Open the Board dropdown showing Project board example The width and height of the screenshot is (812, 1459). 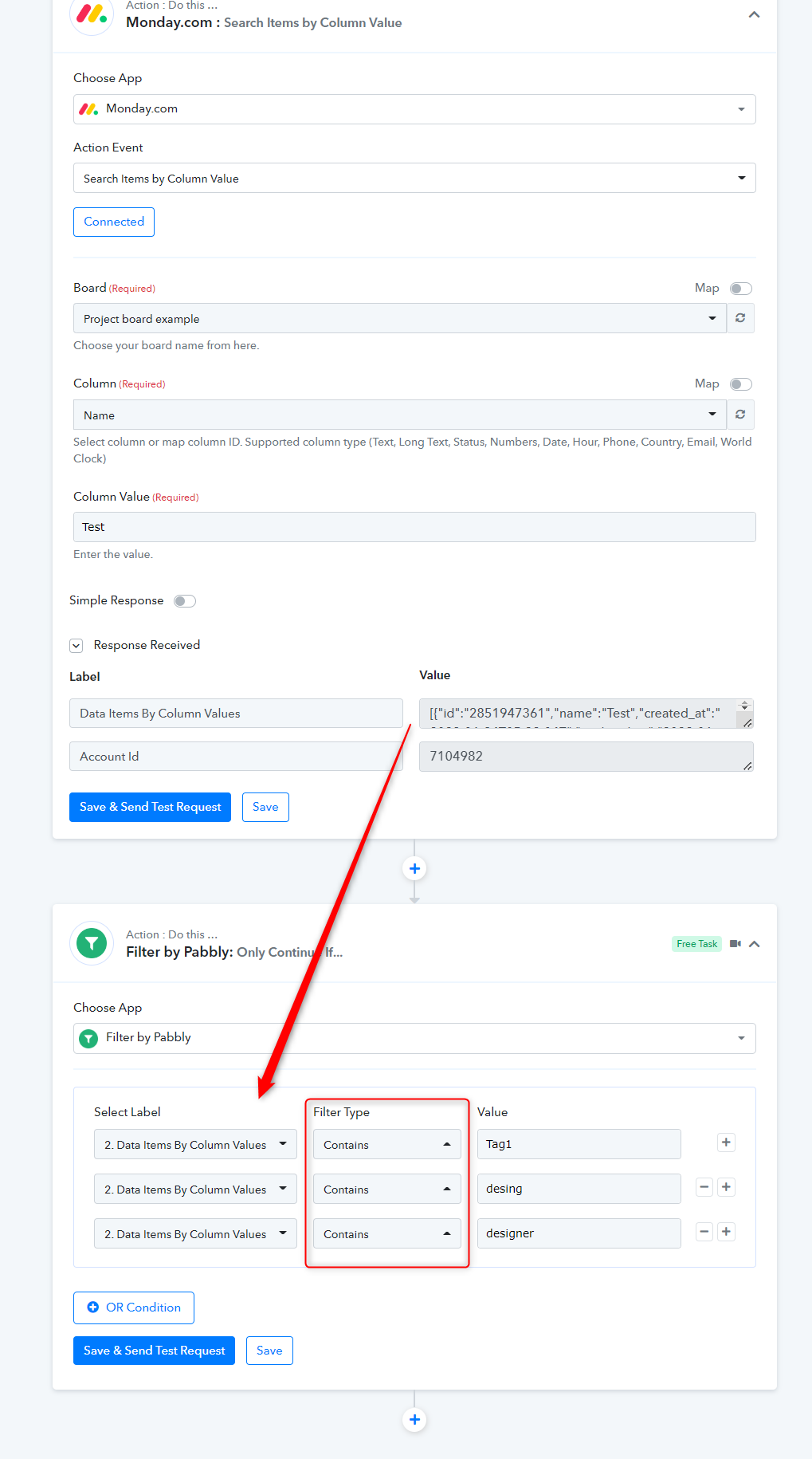tap(400, 319)
